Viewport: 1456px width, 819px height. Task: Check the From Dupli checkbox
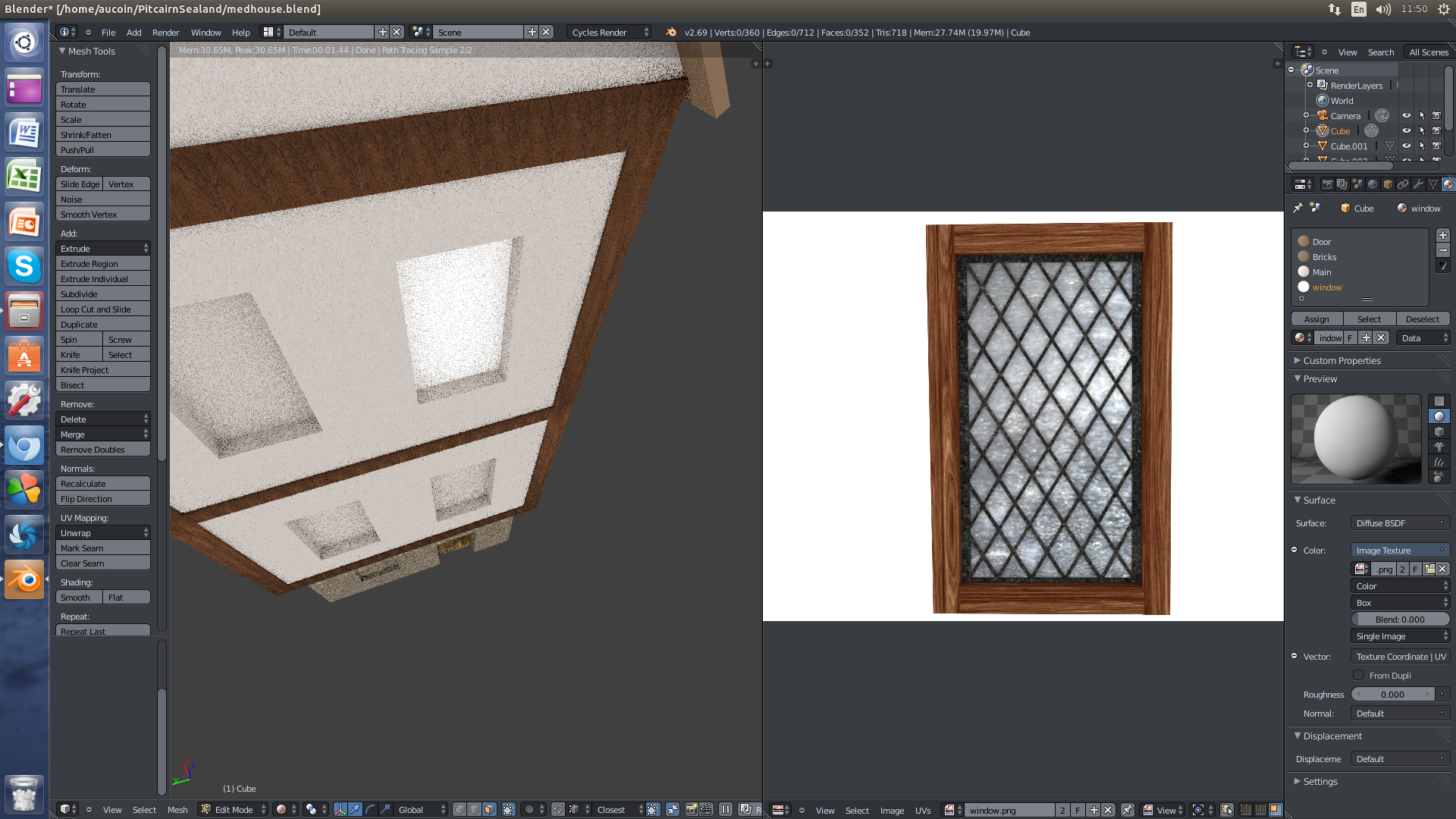tap(1358, 675)
